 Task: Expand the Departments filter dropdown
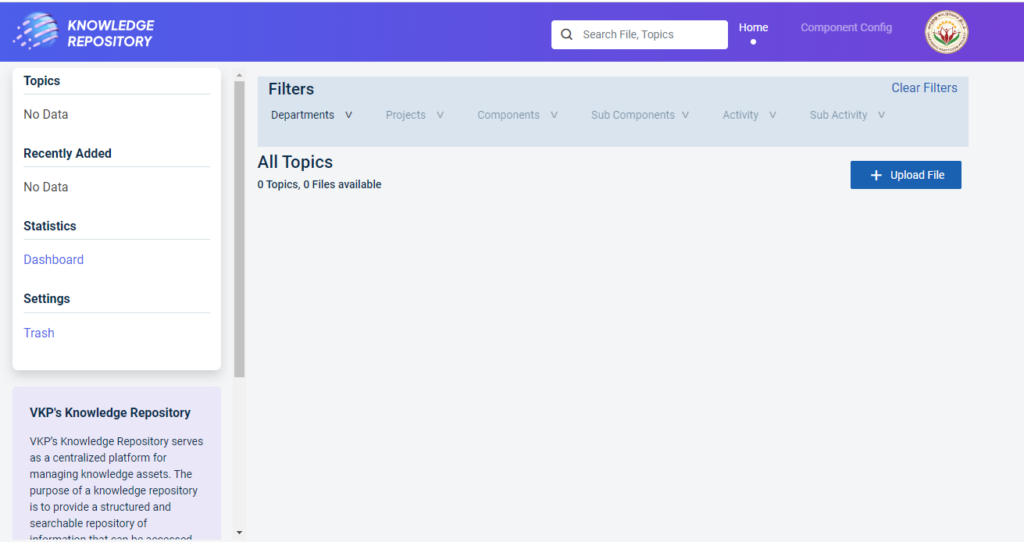pyautogui.click(x=311, y=115)
